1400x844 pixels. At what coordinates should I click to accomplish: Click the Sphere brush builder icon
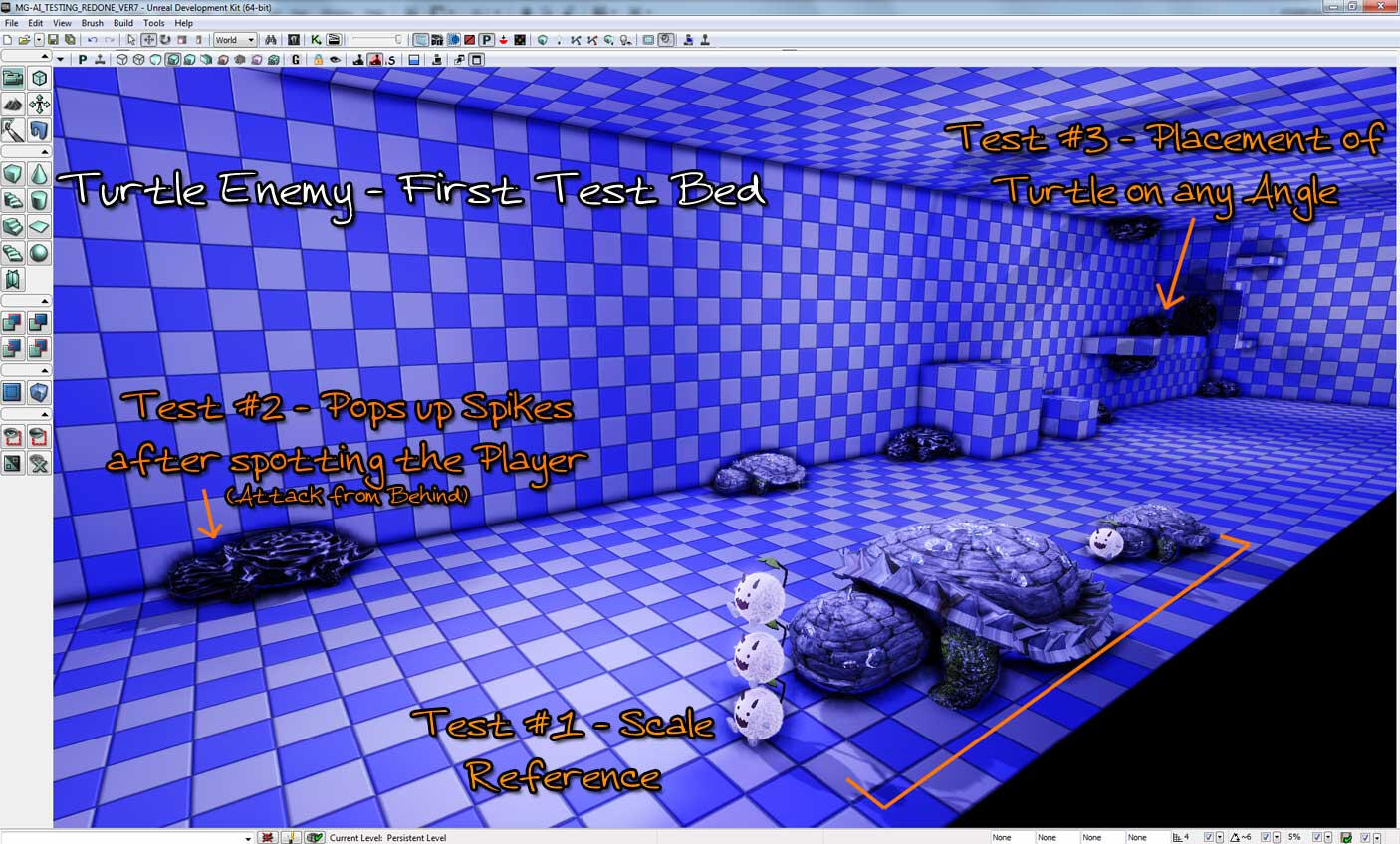pyautogui.click(x=39, y=253)
